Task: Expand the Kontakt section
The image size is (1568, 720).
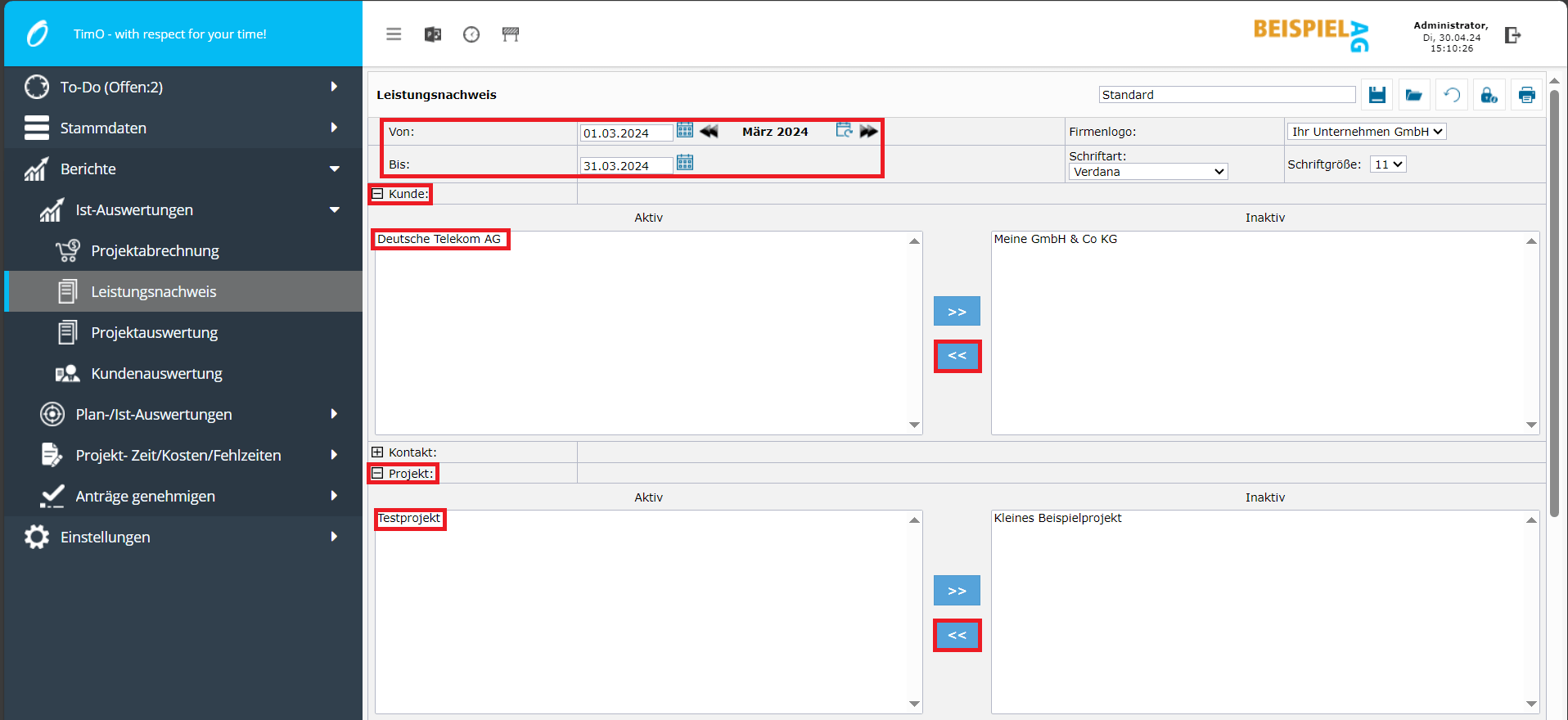Action: point(378,452)
